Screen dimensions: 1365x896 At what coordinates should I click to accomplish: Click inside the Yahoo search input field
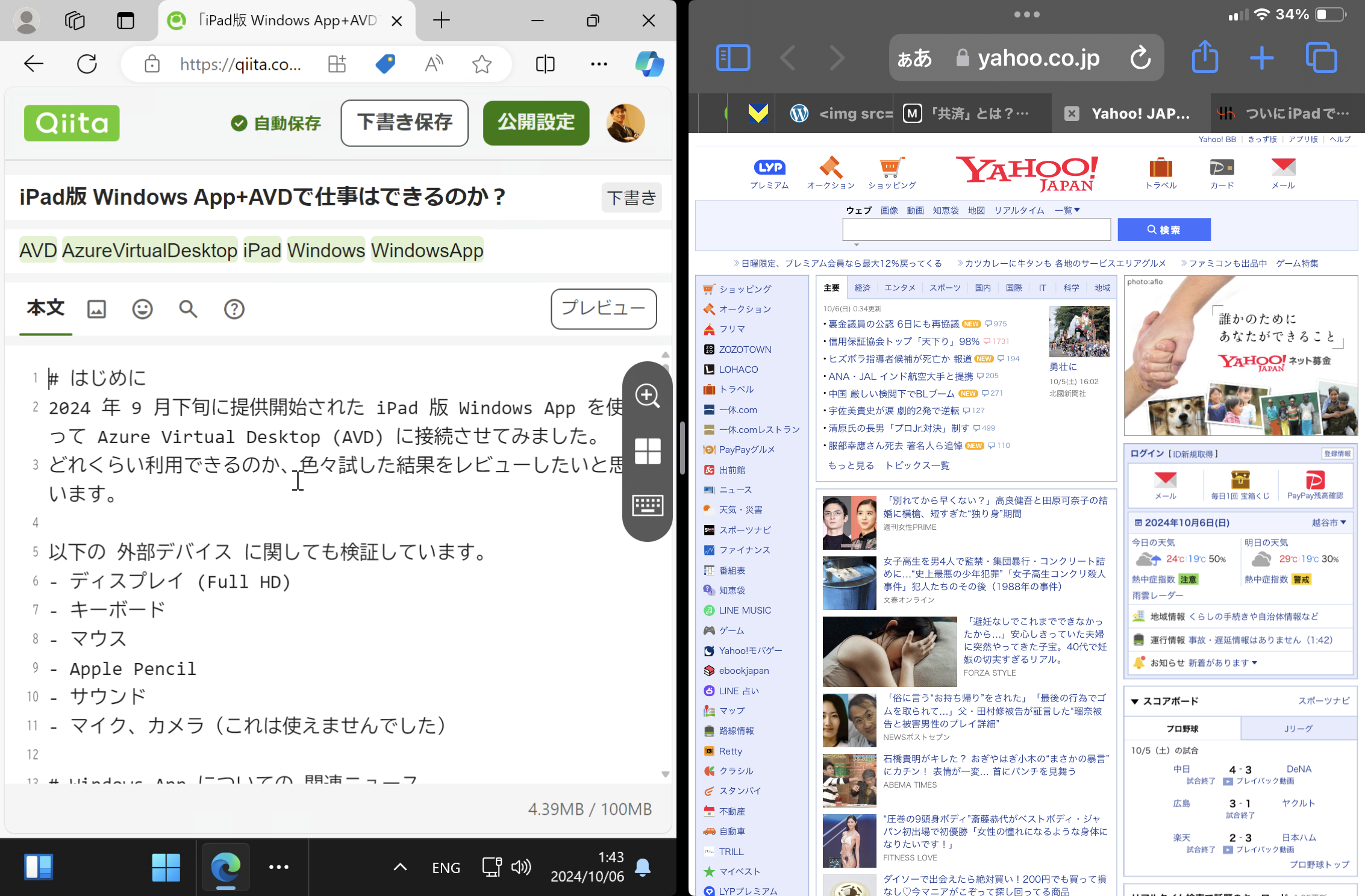click(976, 229)
